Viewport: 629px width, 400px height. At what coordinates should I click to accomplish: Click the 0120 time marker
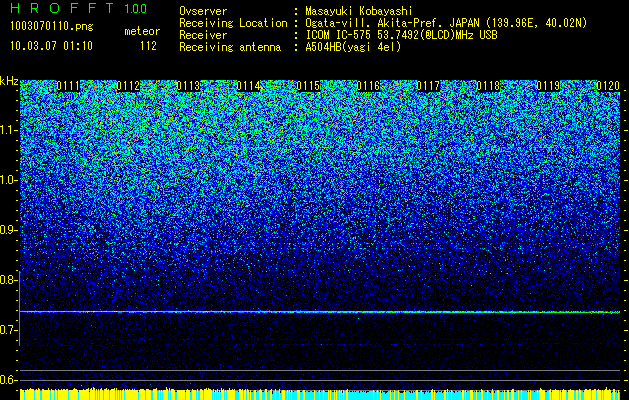608,86
